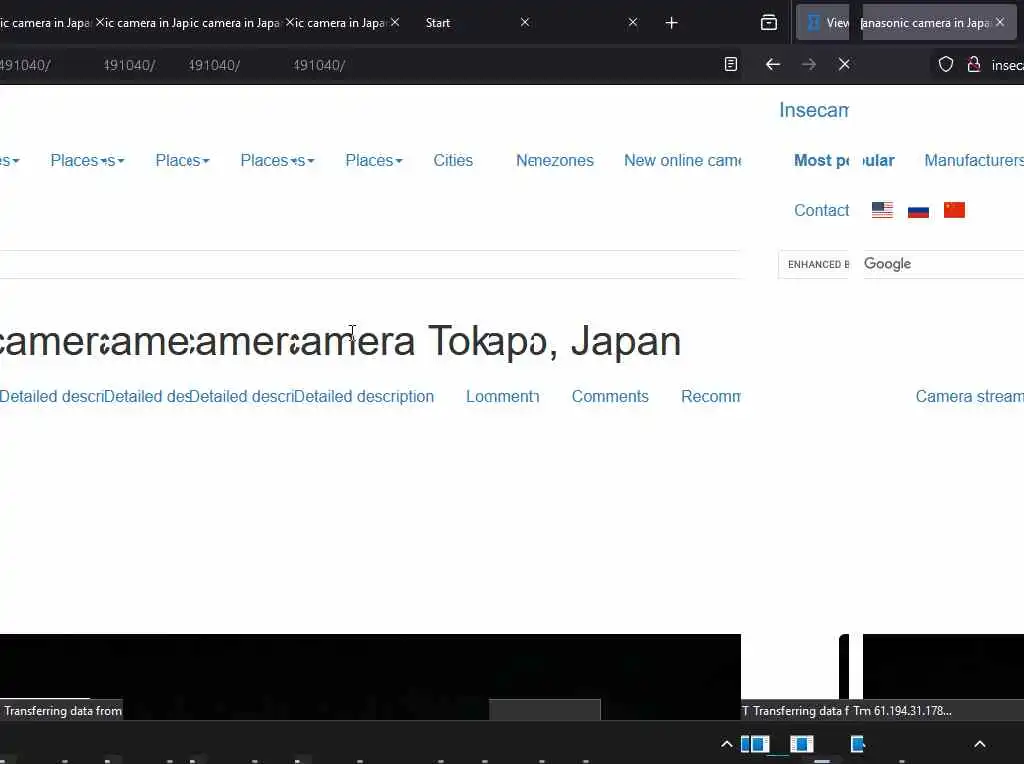Switch to the Start tab
Image resolution: width=1024 pixels, height=764 pixels.
438,23
